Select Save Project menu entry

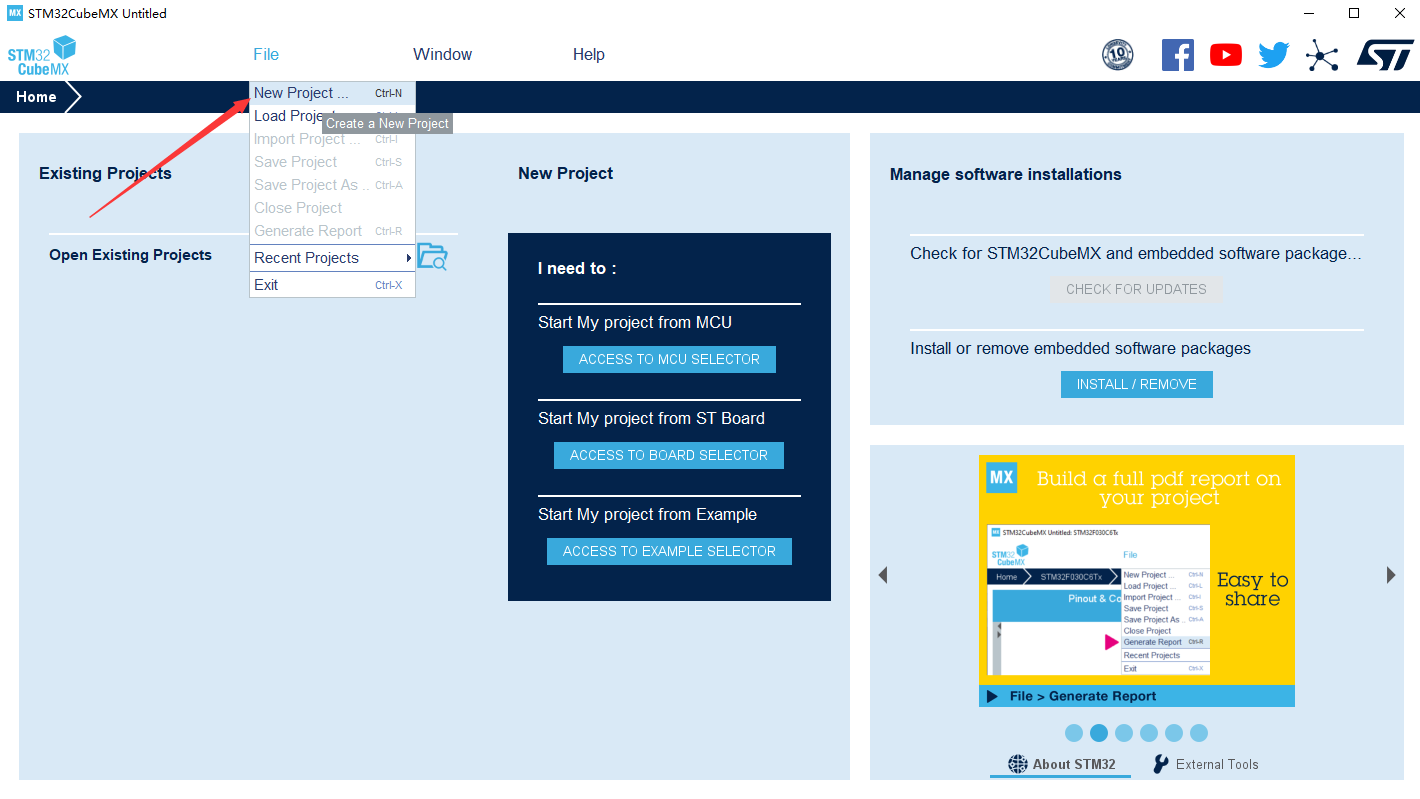pyautogui.click(x=332, y=162)
